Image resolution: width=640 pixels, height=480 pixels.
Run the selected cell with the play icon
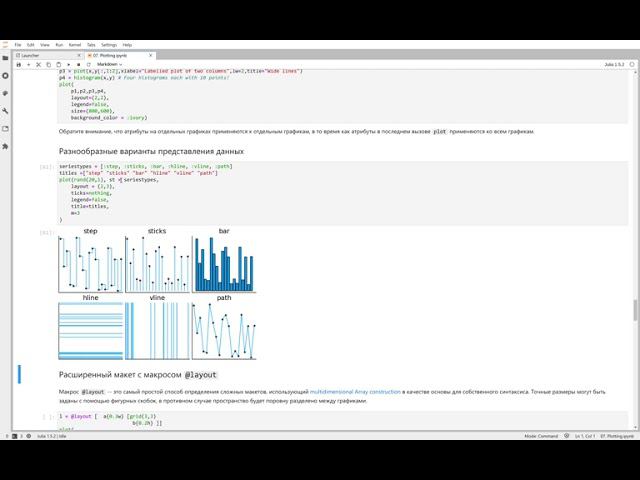69,64
